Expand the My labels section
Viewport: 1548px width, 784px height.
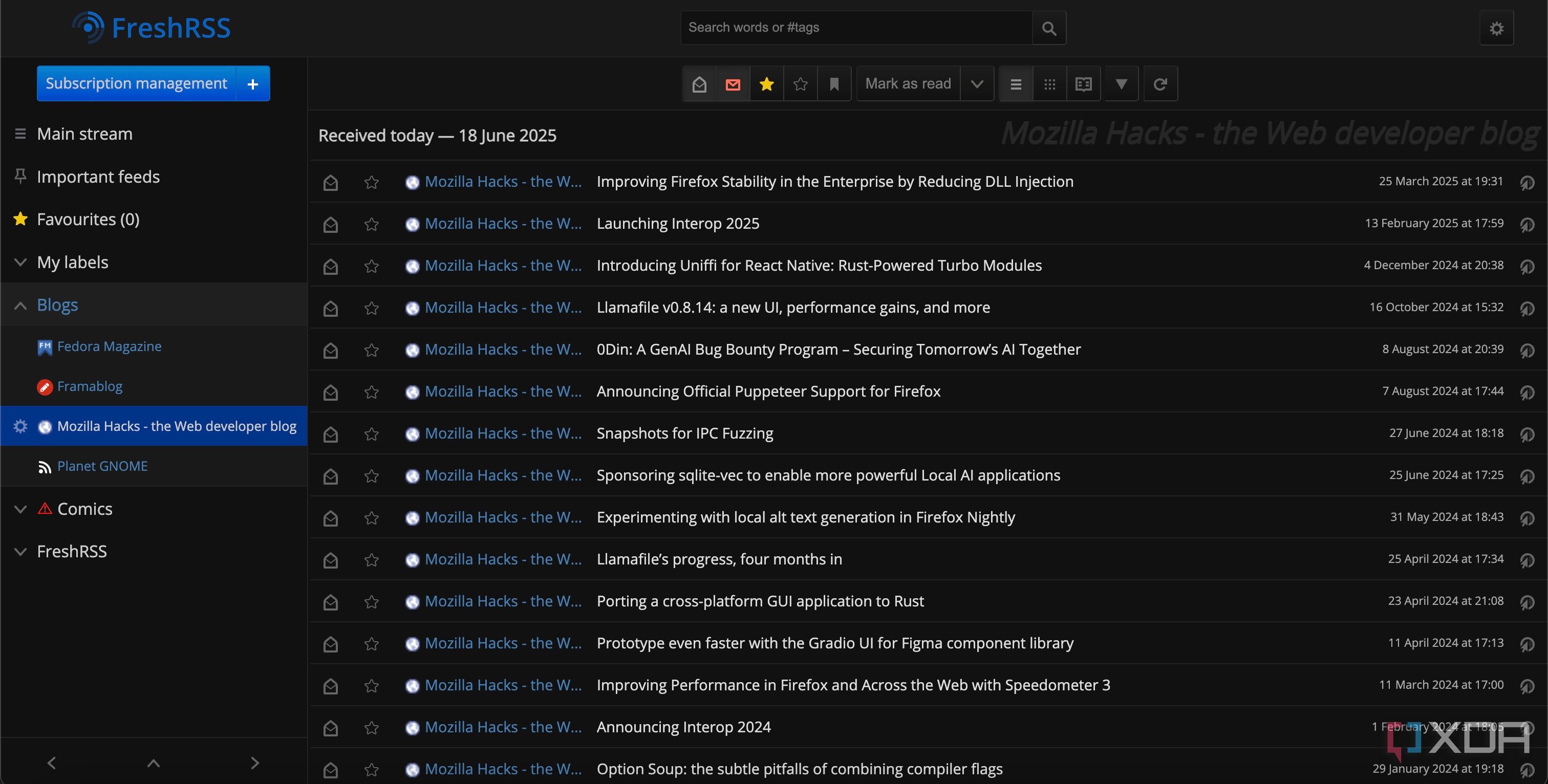coord(20,263)
